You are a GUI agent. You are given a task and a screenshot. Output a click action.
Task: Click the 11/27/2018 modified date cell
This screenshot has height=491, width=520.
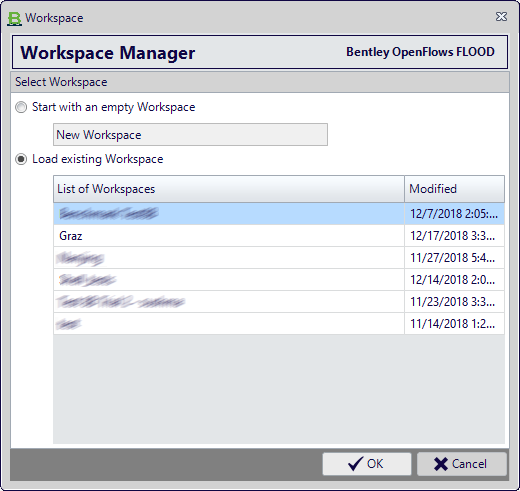(x=454, y=258)
